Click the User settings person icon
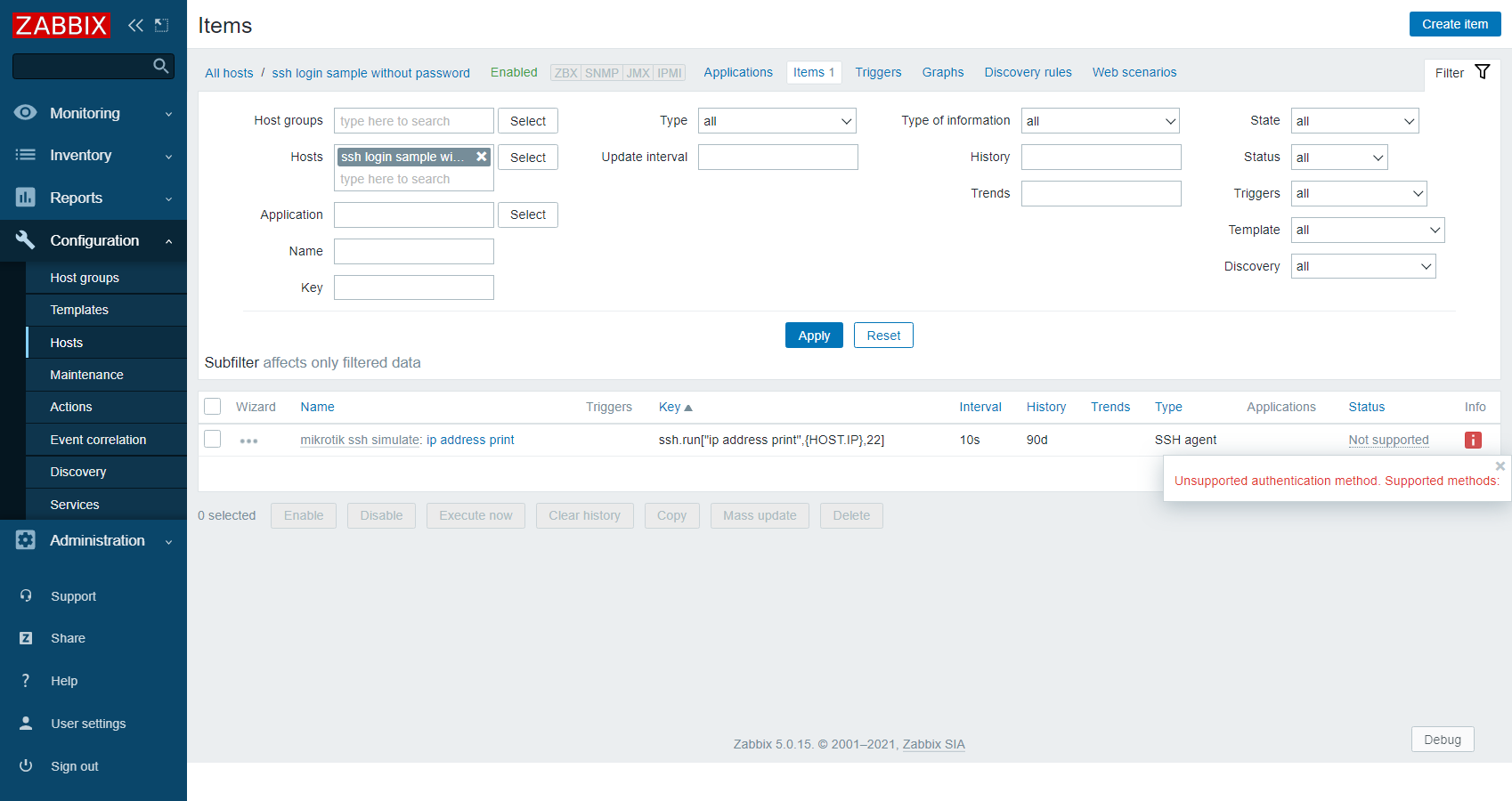The width and height of the screenshot is (1512, 801). point(26,723)
